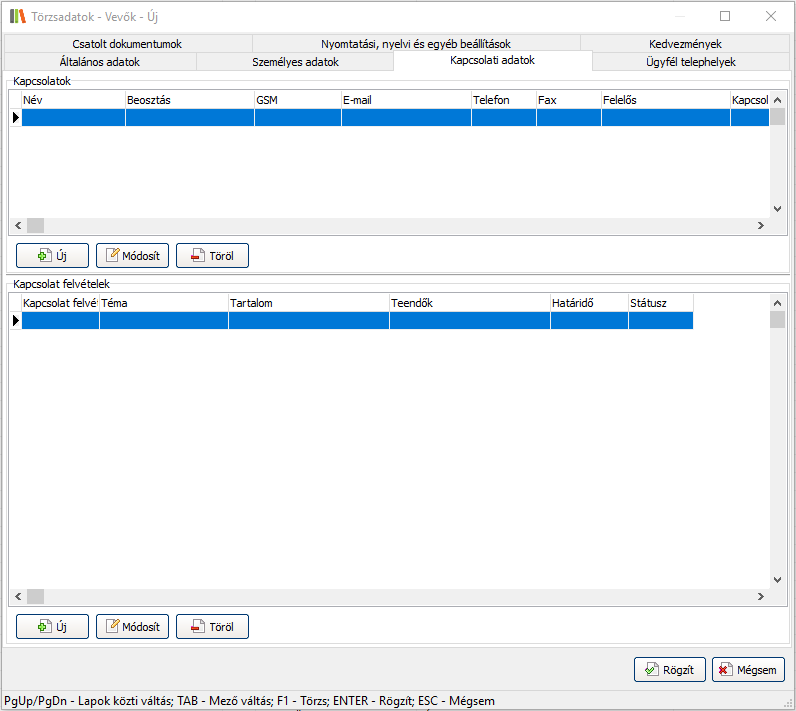Click the Új button under Kapcsolatok
This screenshot has height=711, width=796.
(53, 255)
